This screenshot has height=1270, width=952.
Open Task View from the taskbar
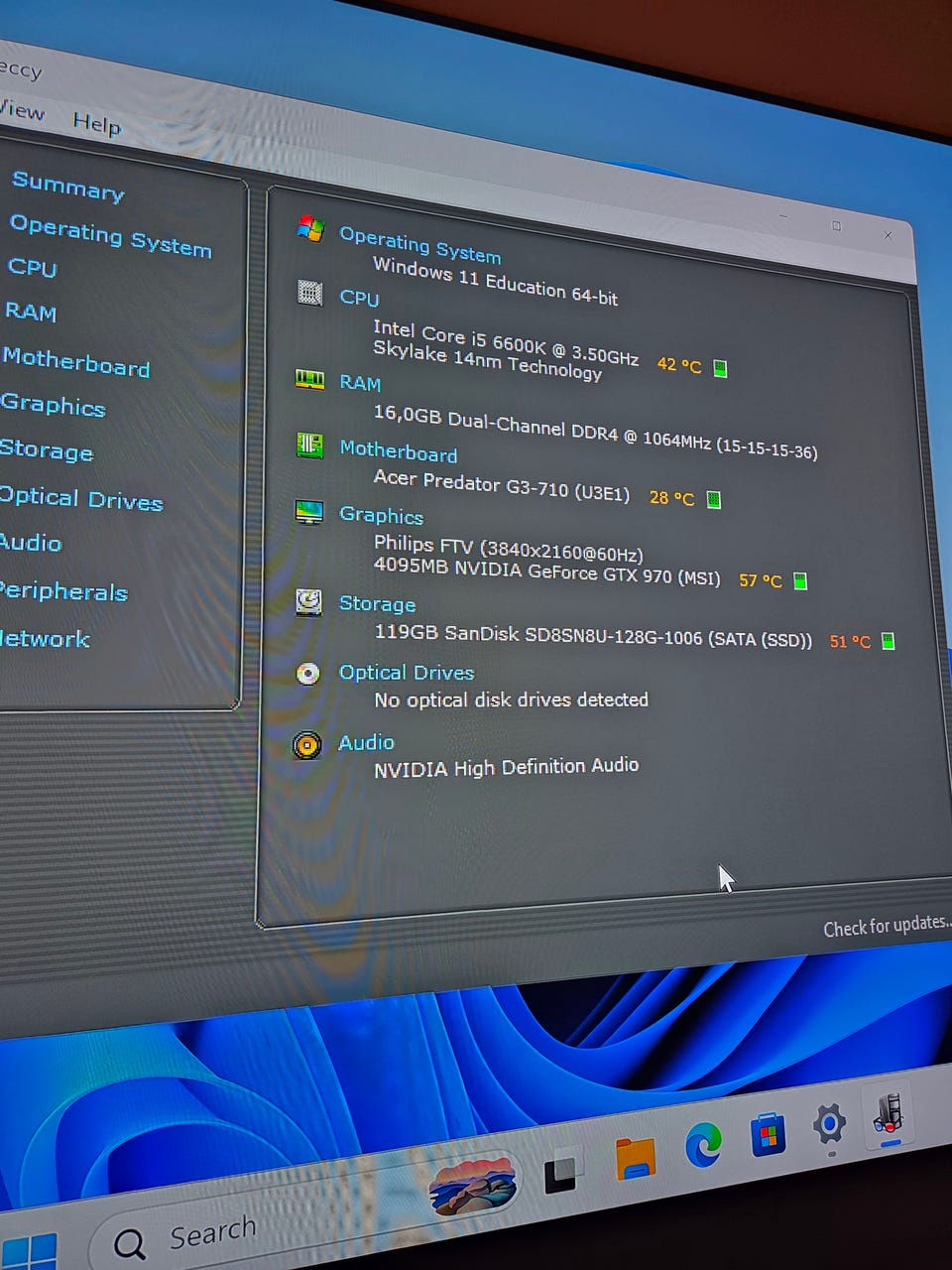click(560, 1174)
